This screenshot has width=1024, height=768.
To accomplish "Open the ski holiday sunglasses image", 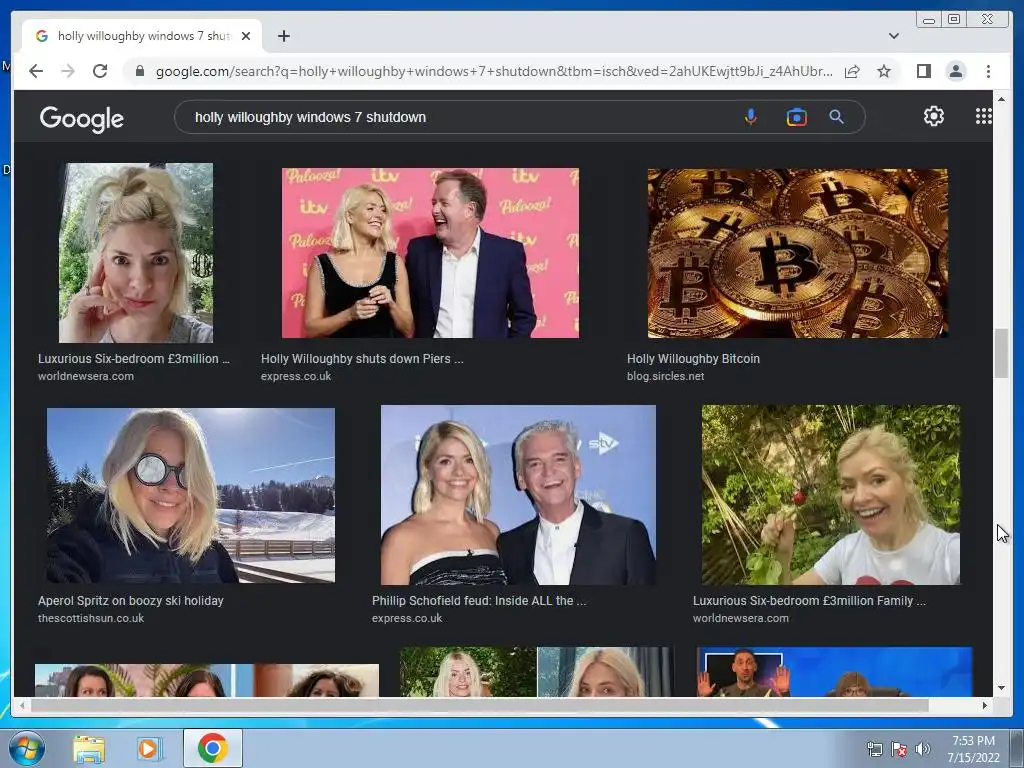I will pos(191,495).
